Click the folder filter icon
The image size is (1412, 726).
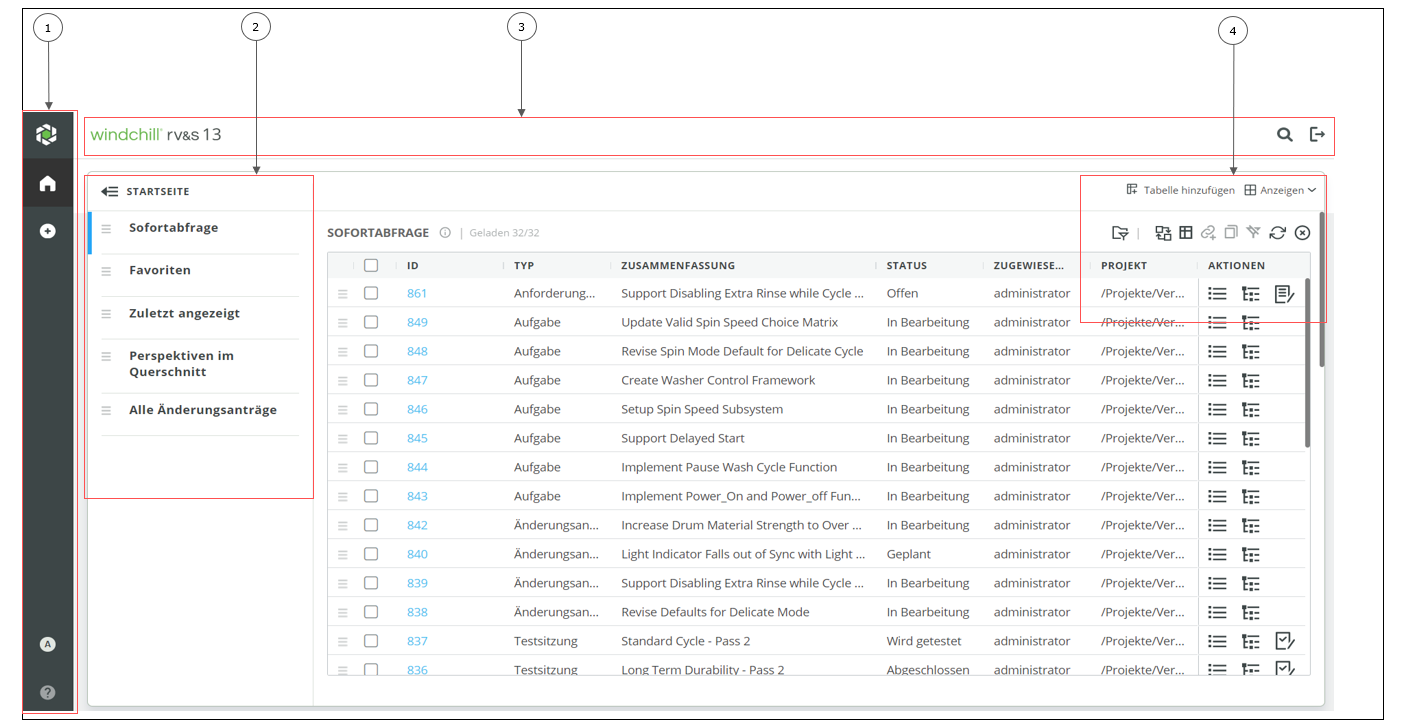point(1120,233)
